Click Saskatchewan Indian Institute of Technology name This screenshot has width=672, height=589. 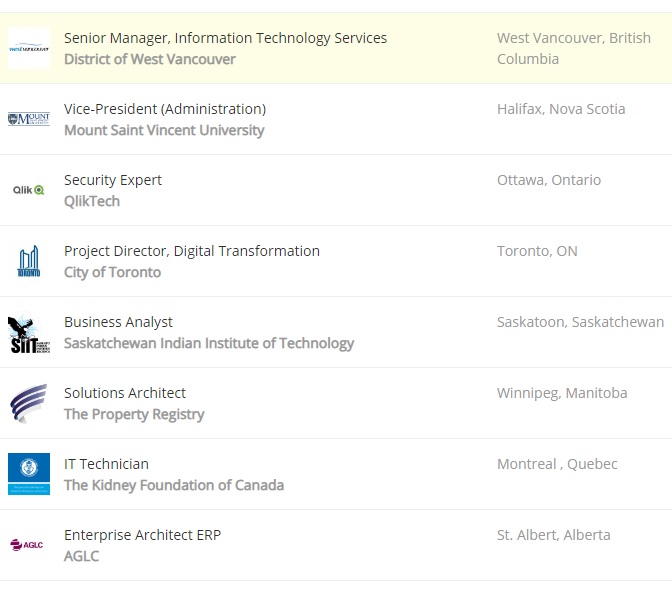[x=209, y=343]
